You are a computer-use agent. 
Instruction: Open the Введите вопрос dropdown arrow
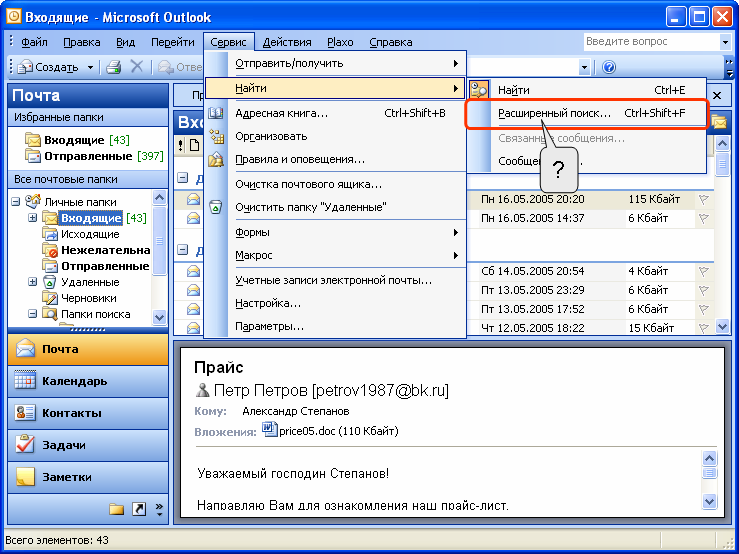pos(725,42)
